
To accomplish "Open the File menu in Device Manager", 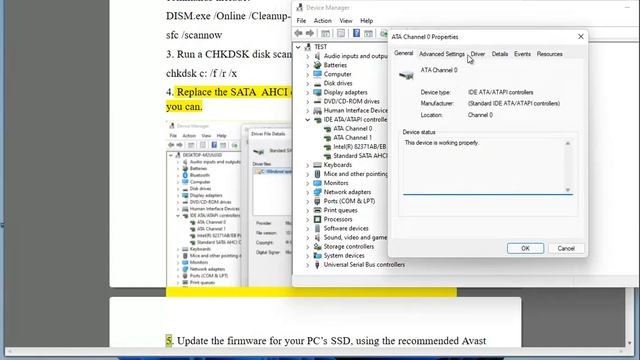I will (x=301, y=20).
